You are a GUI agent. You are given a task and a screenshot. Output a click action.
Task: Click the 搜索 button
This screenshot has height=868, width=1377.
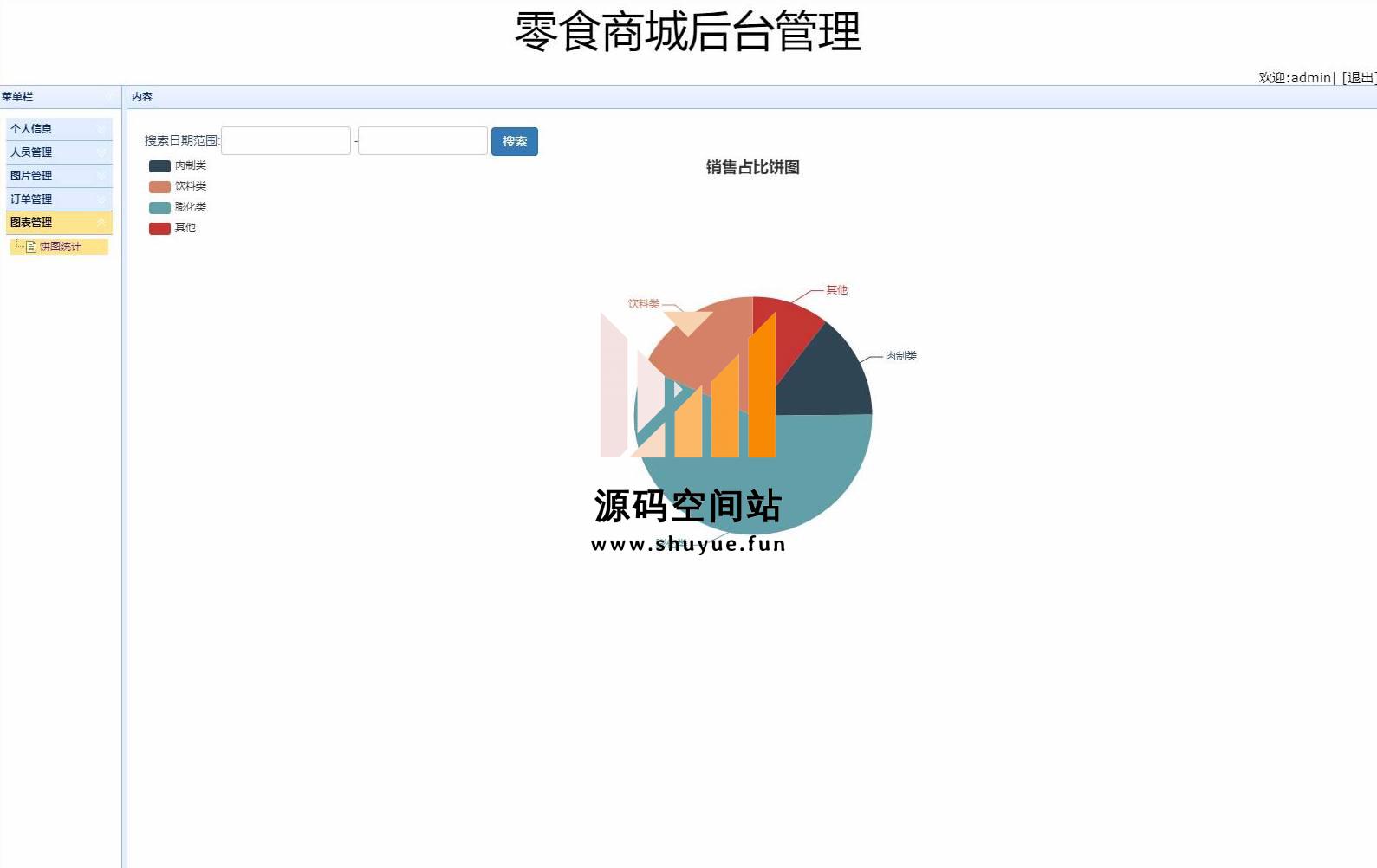[515, 141]
